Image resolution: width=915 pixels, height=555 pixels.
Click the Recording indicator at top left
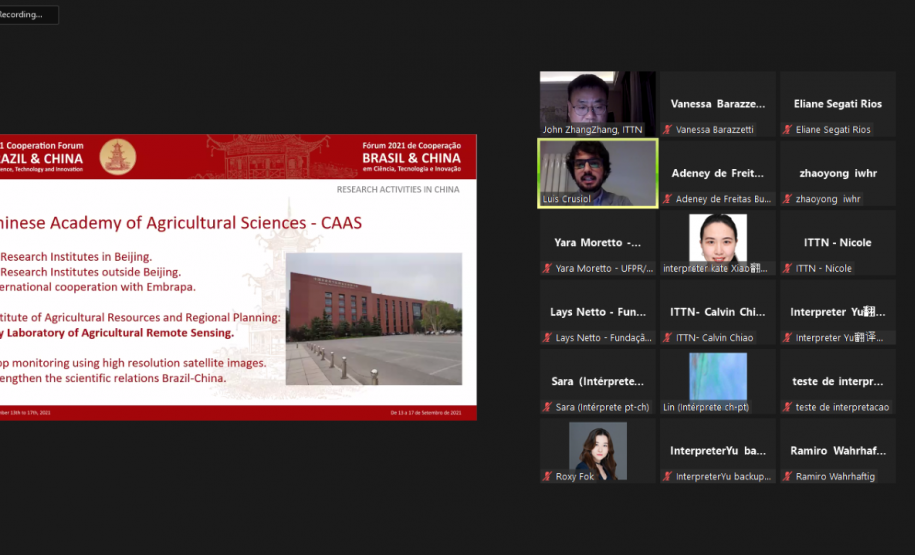[x=28, y=15]
